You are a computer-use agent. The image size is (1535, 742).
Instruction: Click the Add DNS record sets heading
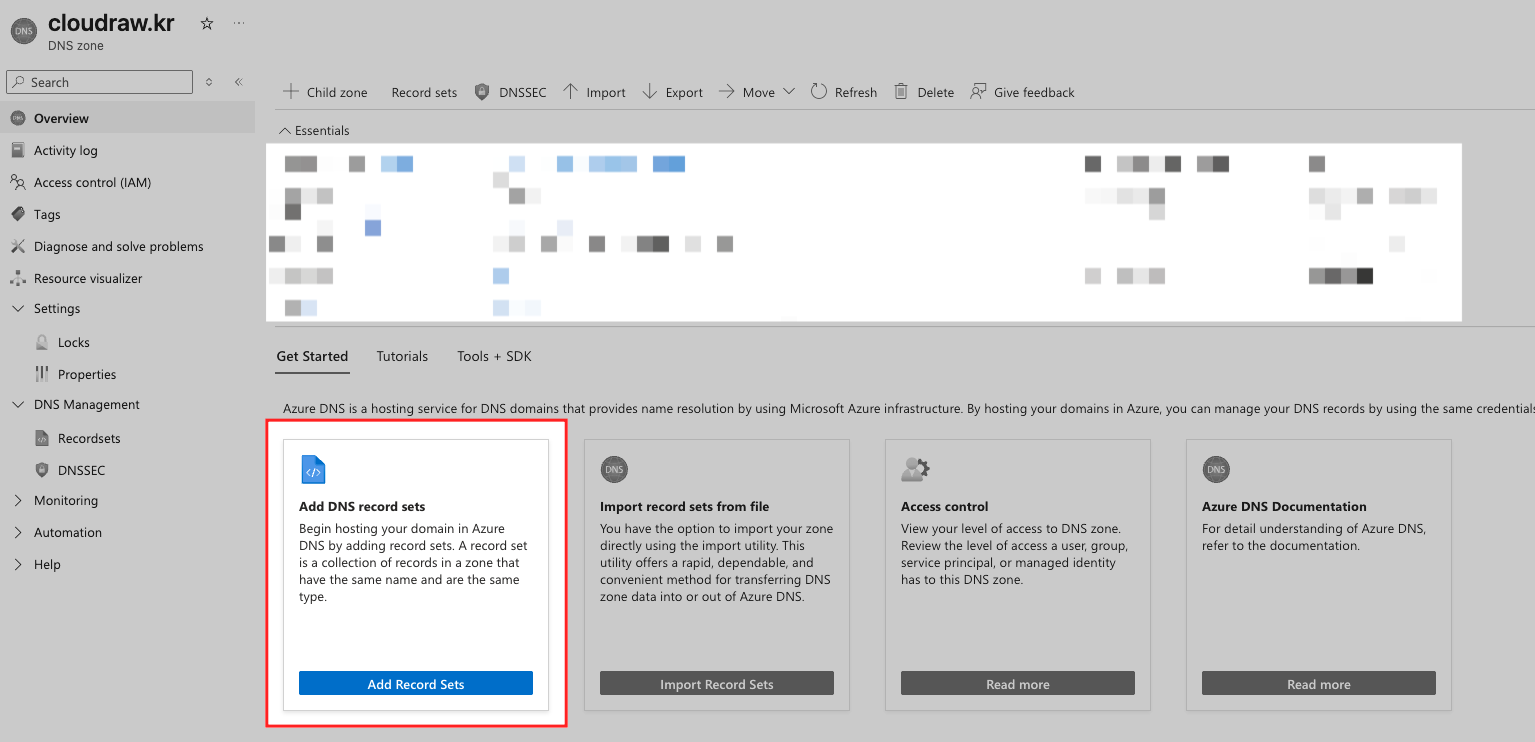[362, 506]
